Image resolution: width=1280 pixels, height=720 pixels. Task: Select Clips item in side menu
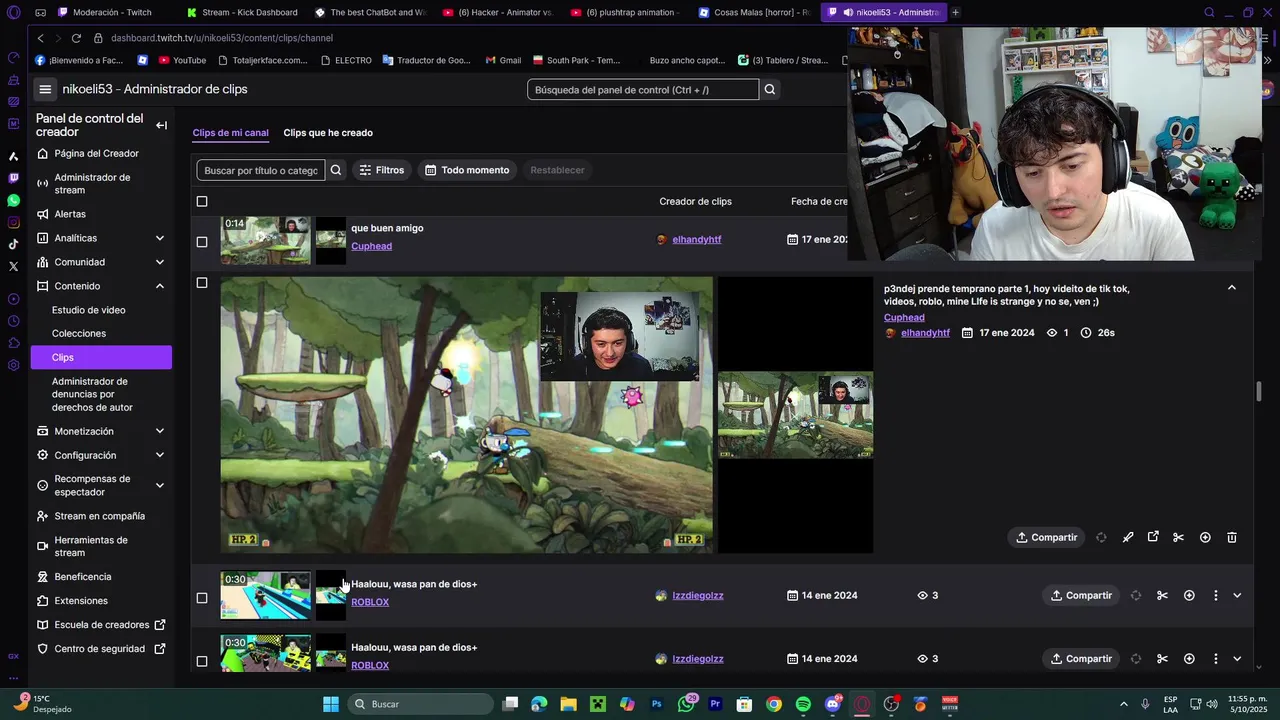100,357
